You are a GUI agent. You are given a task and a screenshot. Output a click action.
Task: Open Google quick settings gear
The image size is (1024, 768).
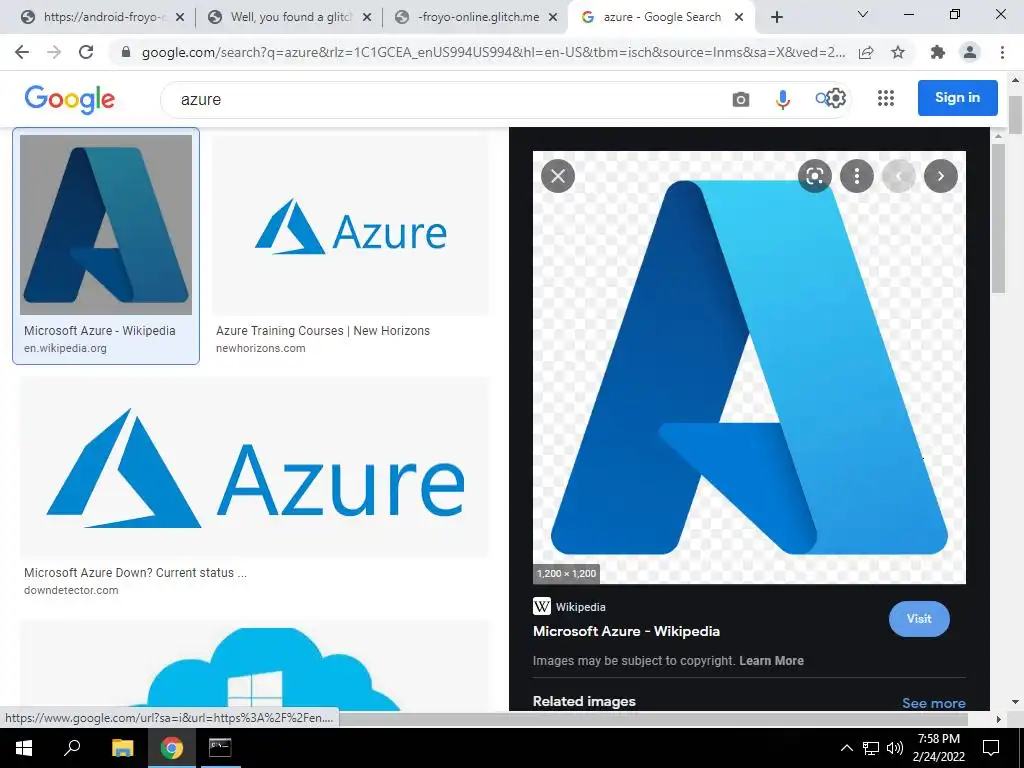click(x=836, y=99)
